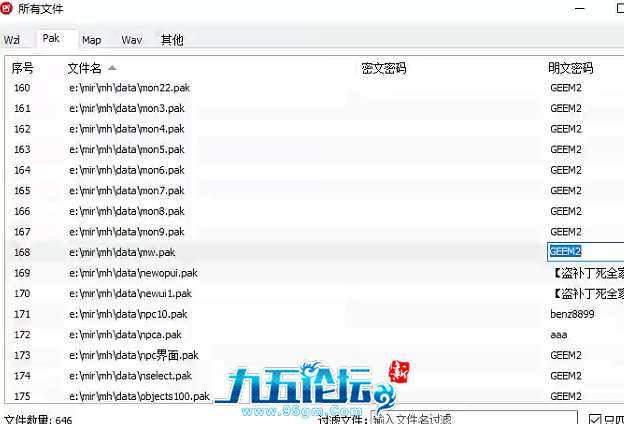624x424 pixels.
Task: Go to the 其他 tab
Action: click(x=172, y=40)
